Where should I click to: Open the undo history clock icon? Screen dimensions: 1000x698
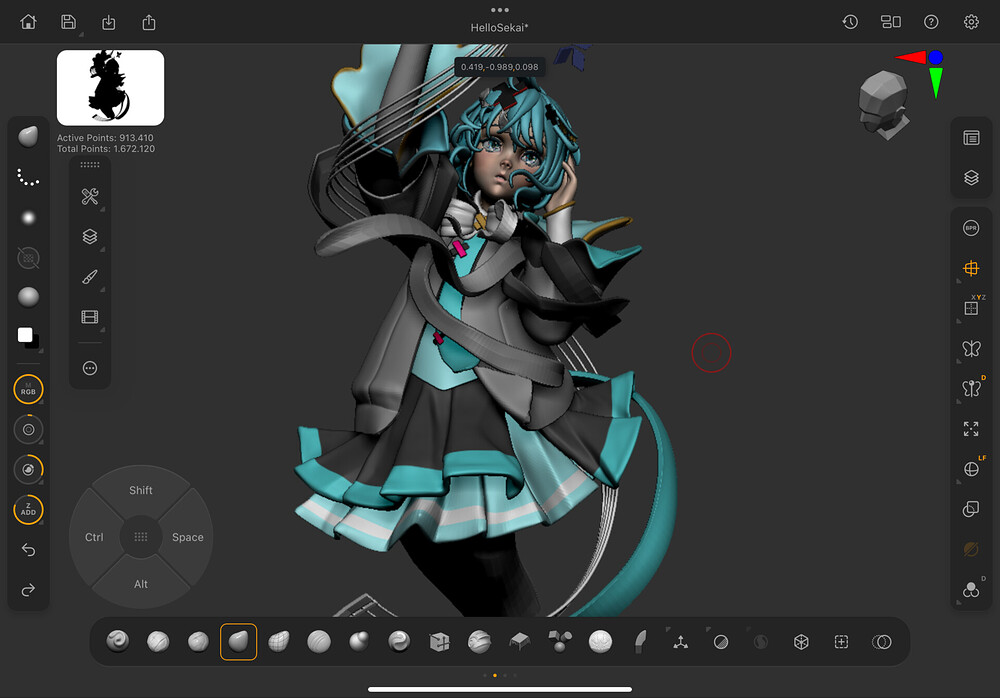point(850,22)
